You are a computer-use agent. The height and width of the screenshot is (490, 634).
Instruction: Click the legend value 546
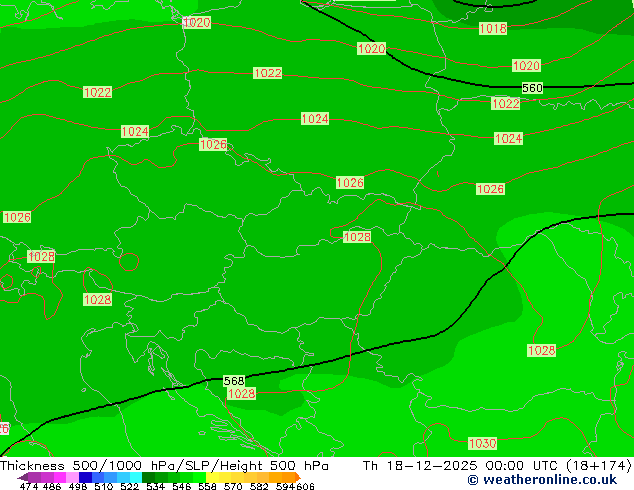pos(181,486)
